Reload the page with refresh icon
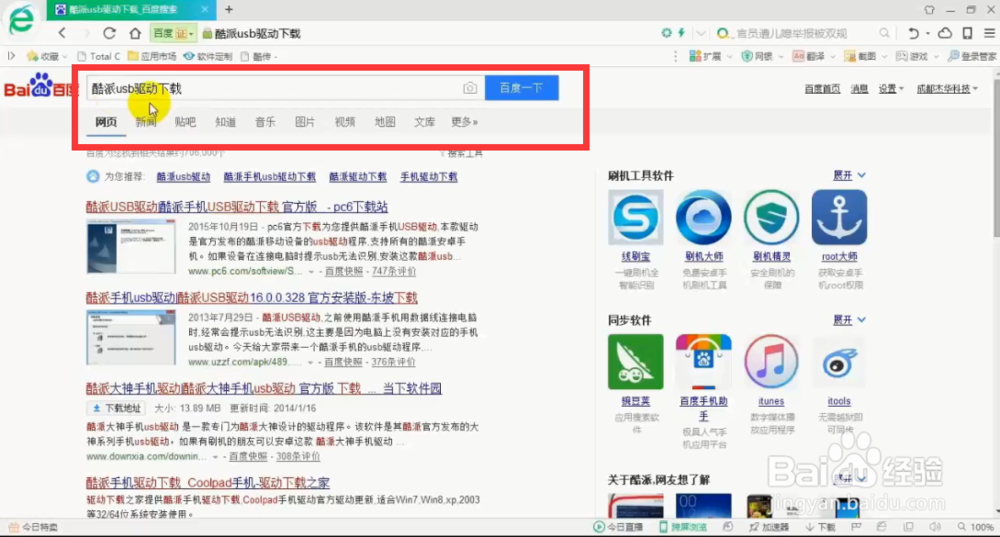The image size is (1000, 537). coord(110,33)
